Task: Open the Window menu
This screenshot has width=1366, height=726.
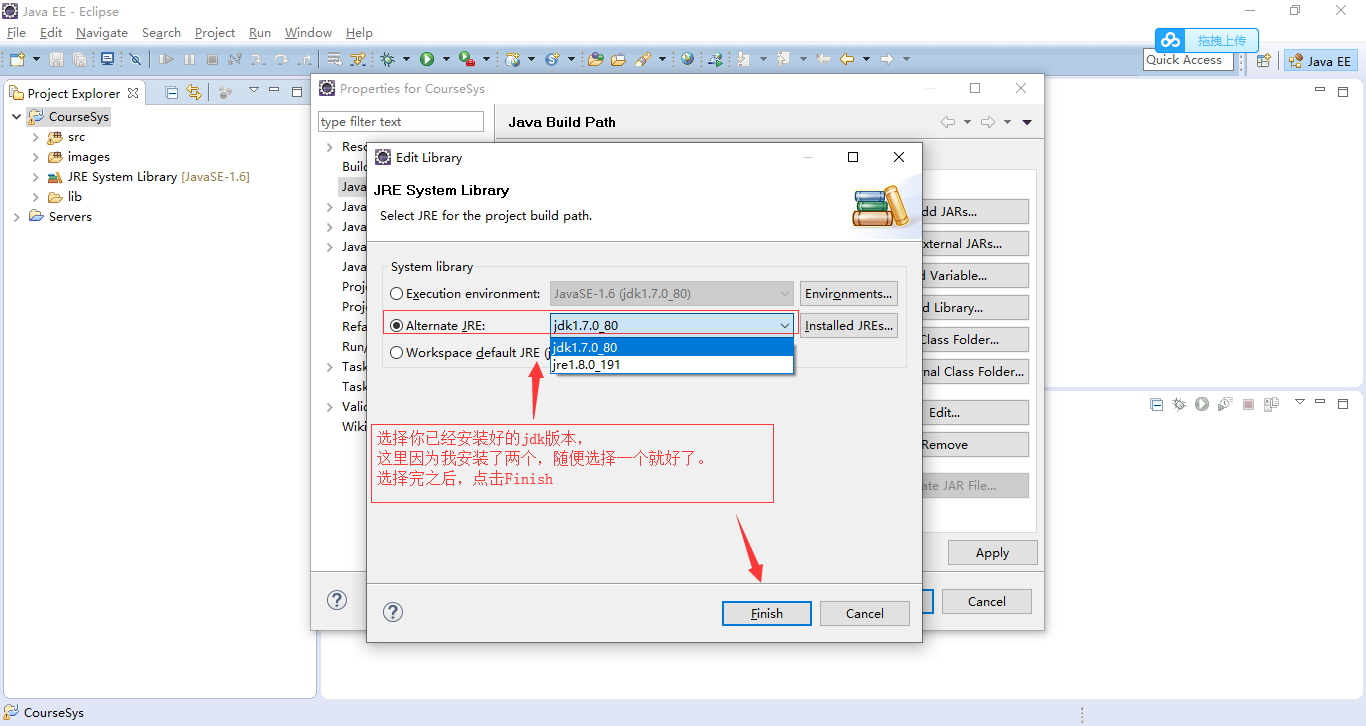Action: (308, 32)
